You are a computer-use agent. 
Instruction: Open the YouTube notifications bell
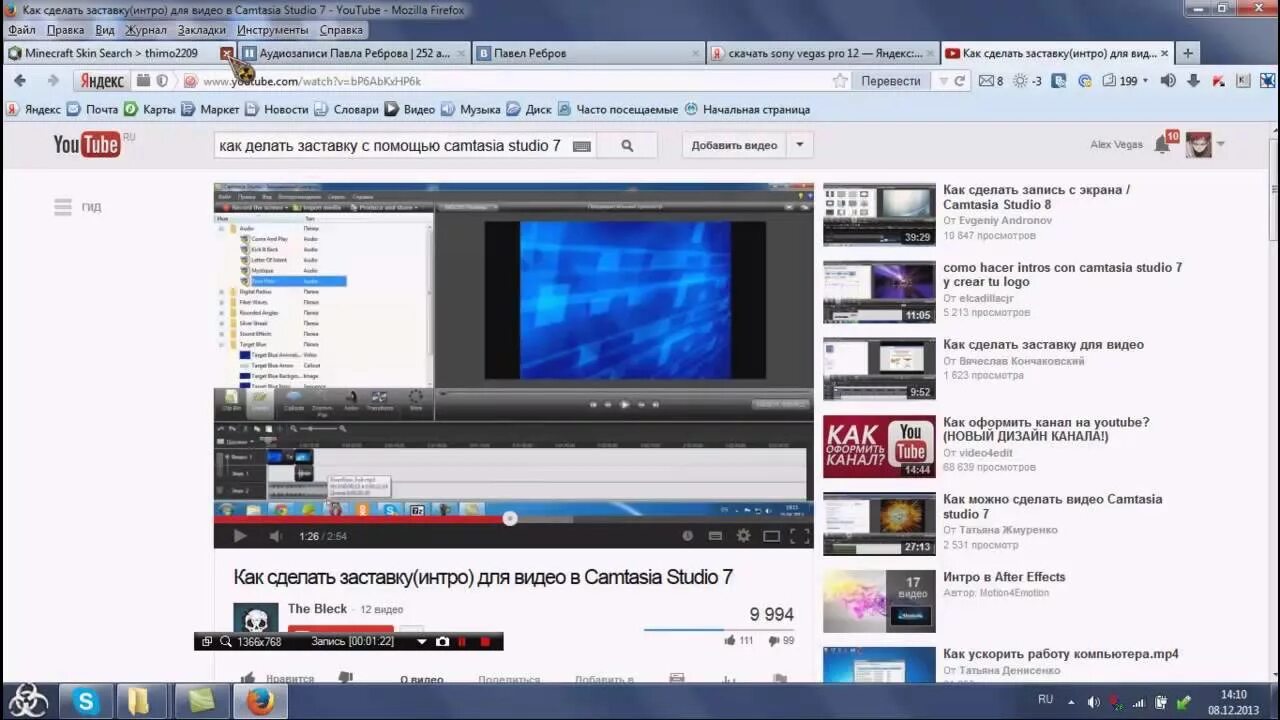coord(1162,145)
